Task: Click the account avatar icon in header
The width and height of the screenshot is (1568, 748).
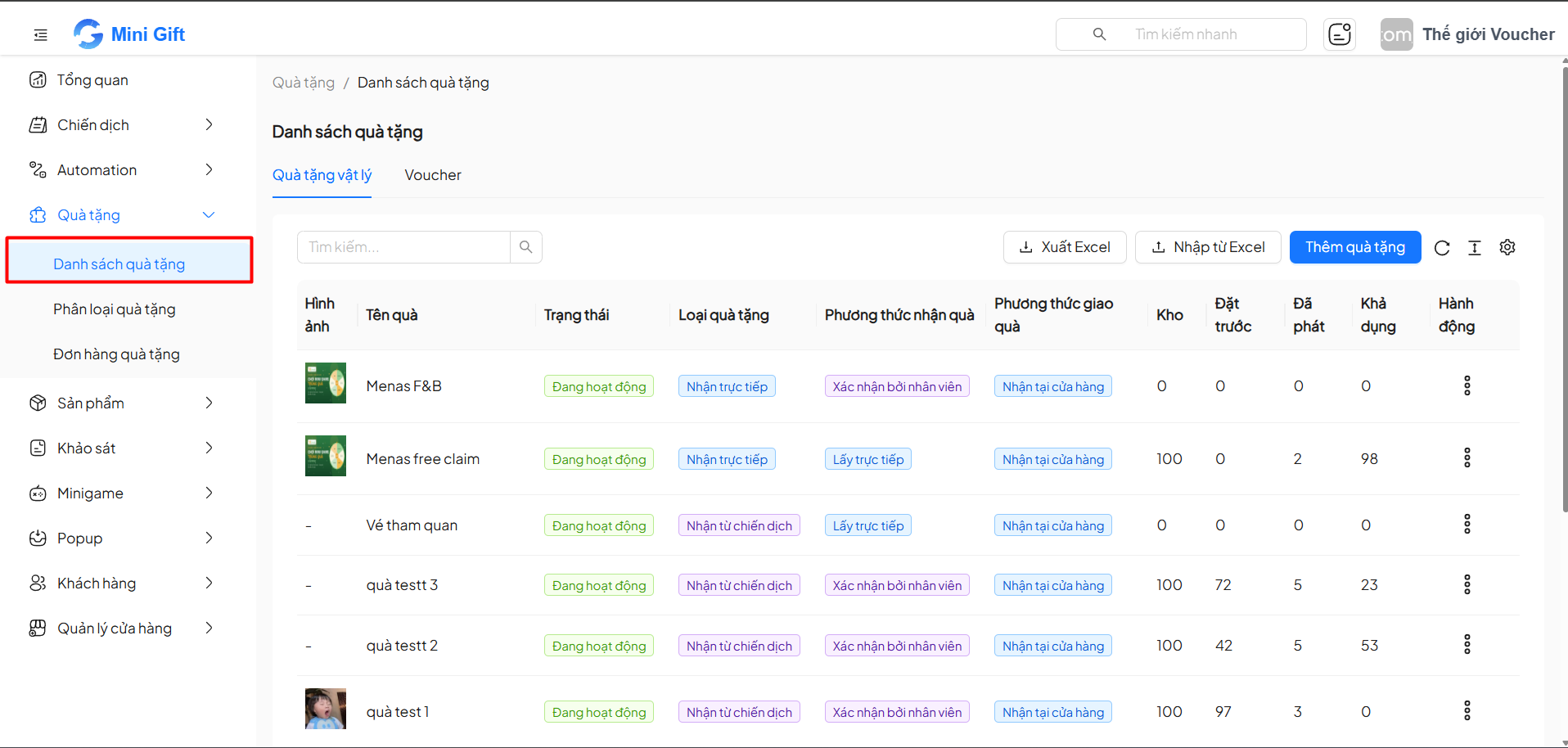Action: (1396, 34)
